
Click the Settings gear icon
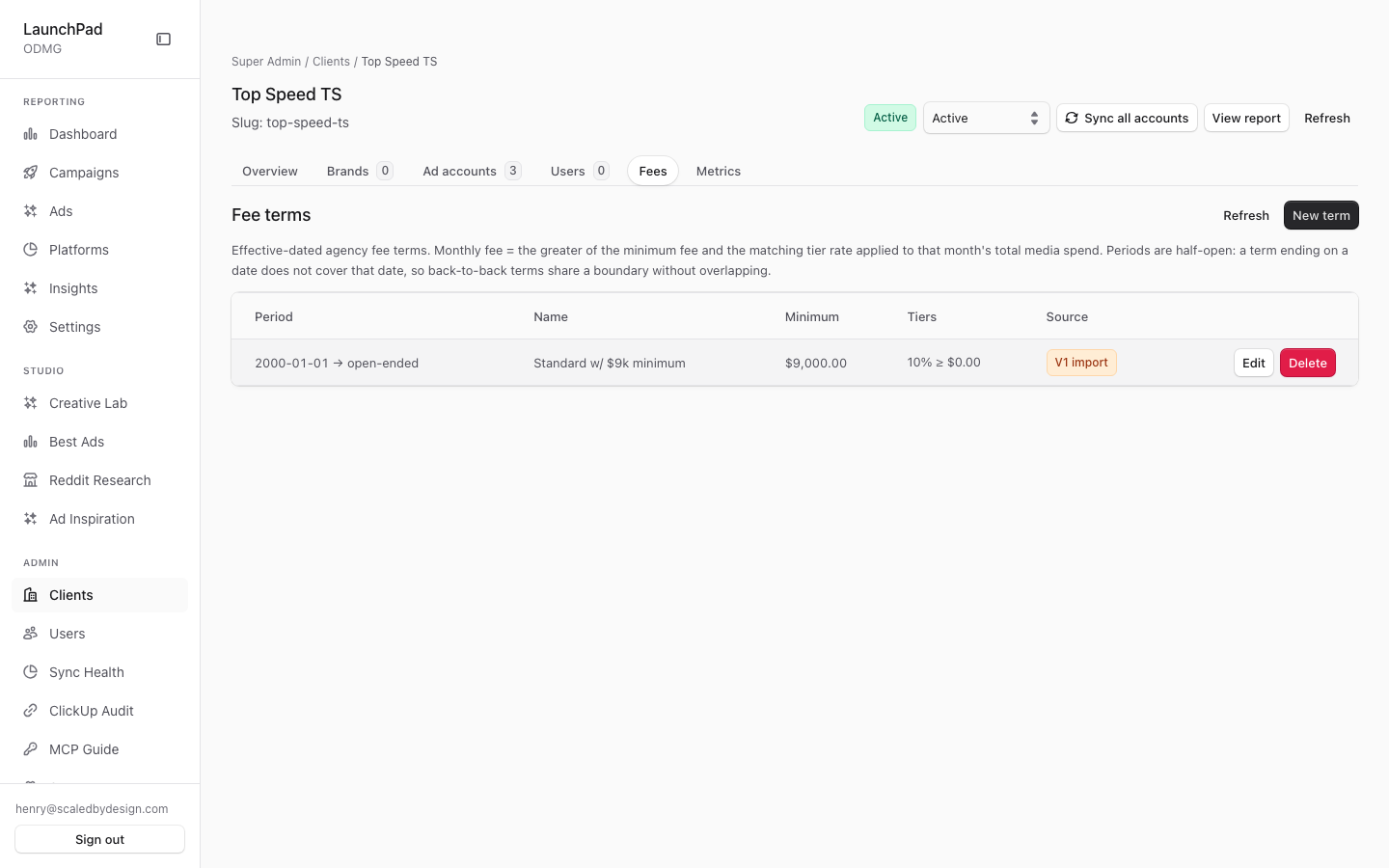pos(31,327)
